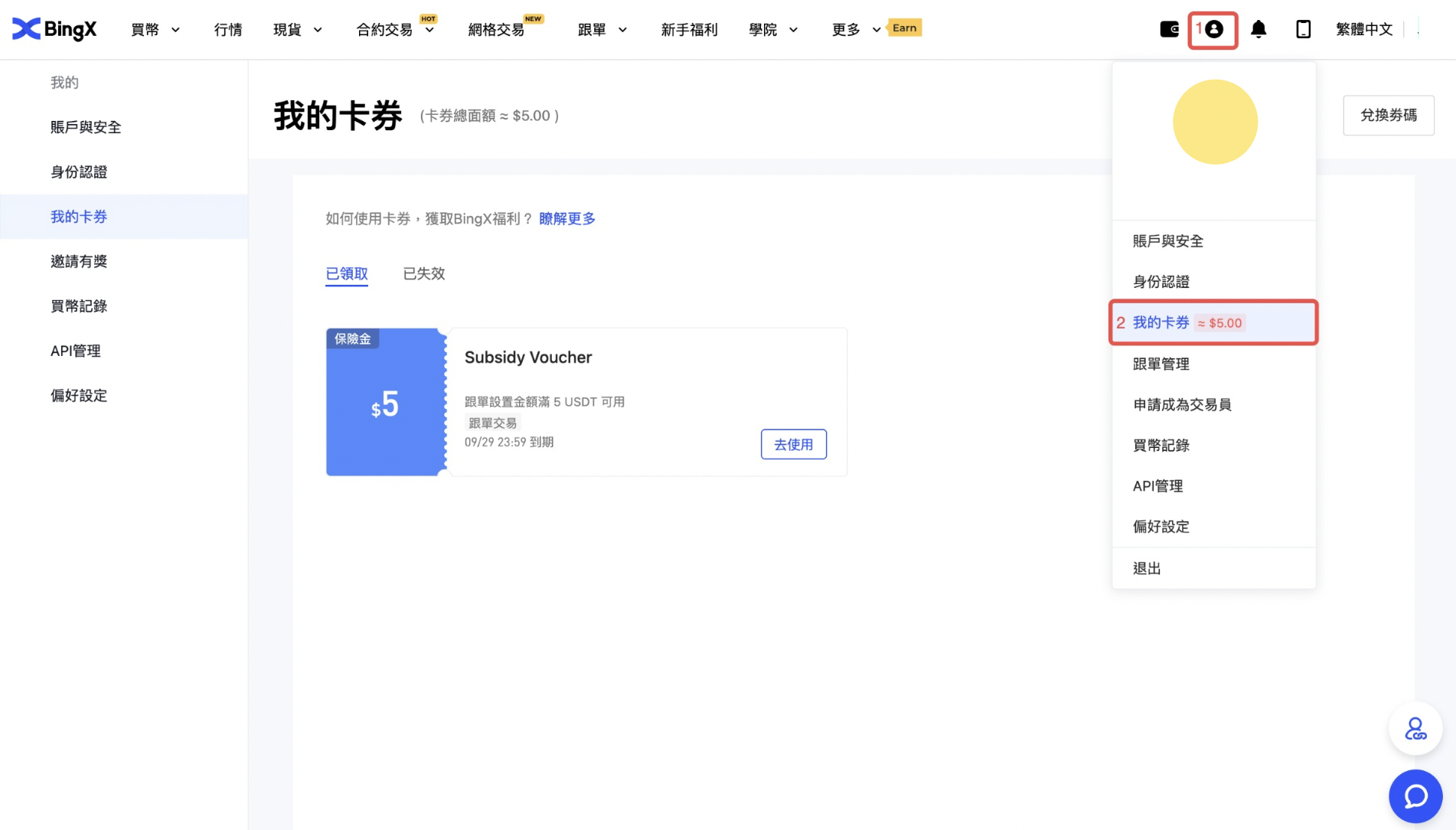Screen dimensions: 1456x830
Task: Select 我的卡券 in the profile dropdown
Action: [1161, 322]
